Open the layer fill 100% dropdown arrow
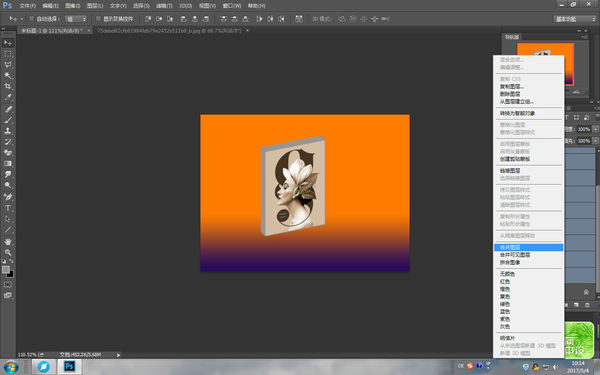This screenshot has width=600, height=375. click(x=595, y=141)
